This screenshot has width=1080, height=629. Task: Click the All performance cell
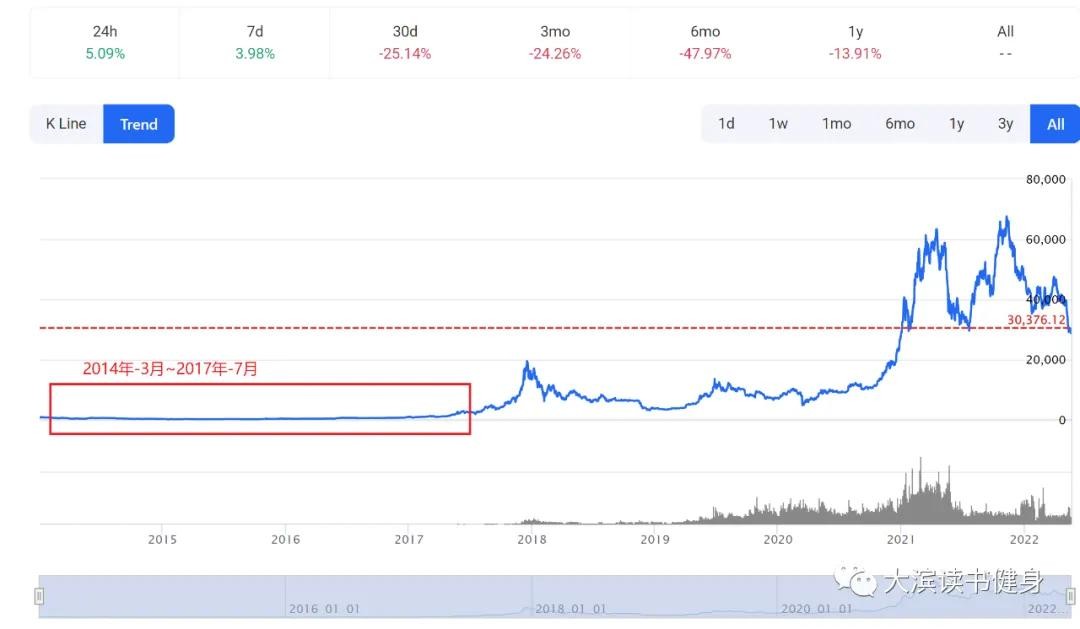click(x=1005, y=42)
